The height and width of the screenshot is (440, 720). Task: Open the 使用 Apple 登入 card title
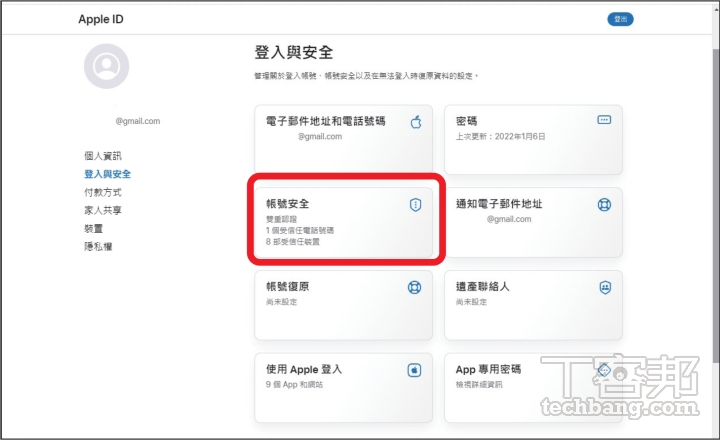304,369
